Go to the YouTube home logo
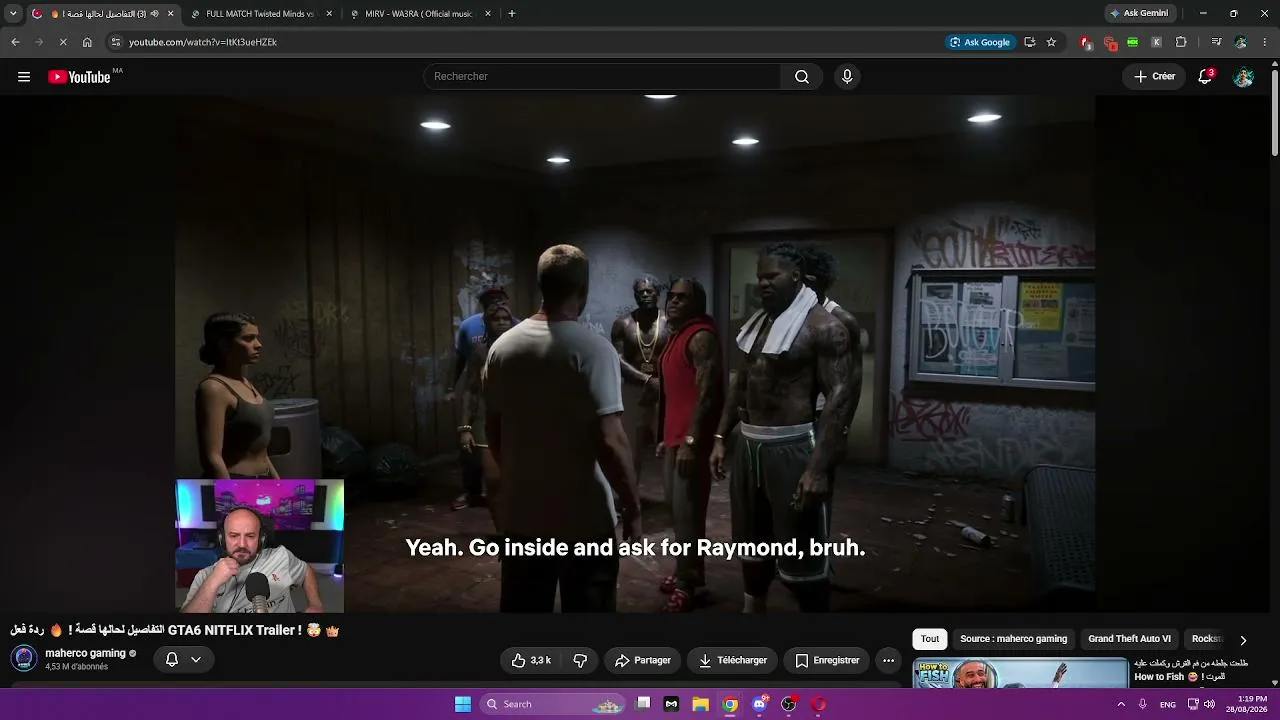Image resolution: width=1280 pixels, height=720 pixels. pyautogui.click(x=79, y=77)
